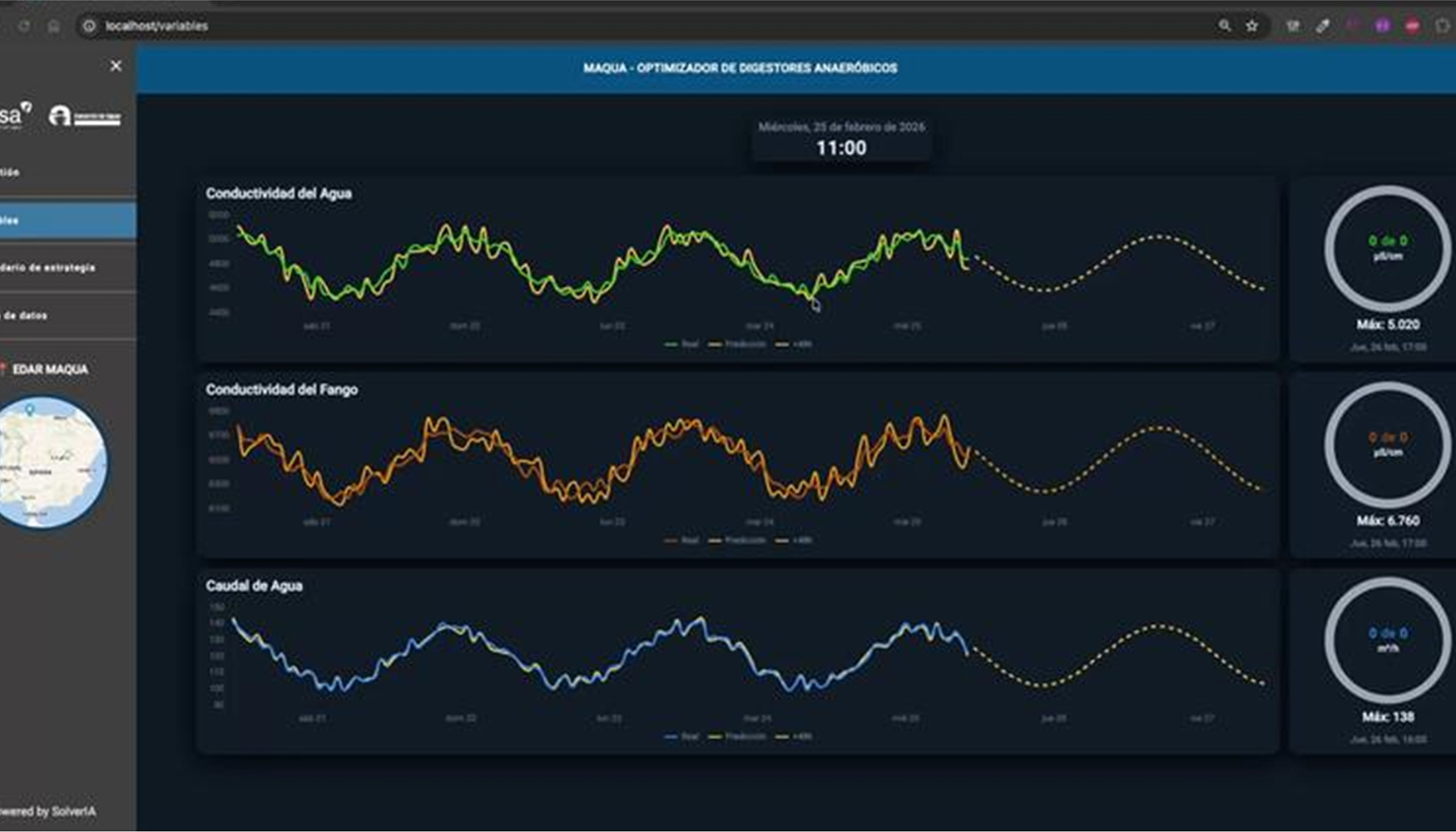Image resolution: width=1456 pixels, height=832 pixels.
Task: Click the eyedropper extension icon
Action: 1322,26
